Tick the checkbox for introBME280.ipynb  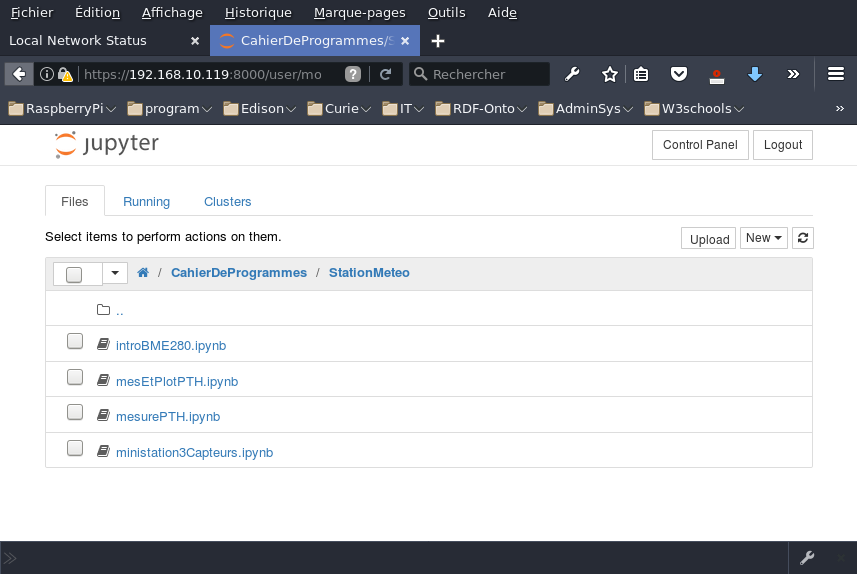click(x=75, y=342)
